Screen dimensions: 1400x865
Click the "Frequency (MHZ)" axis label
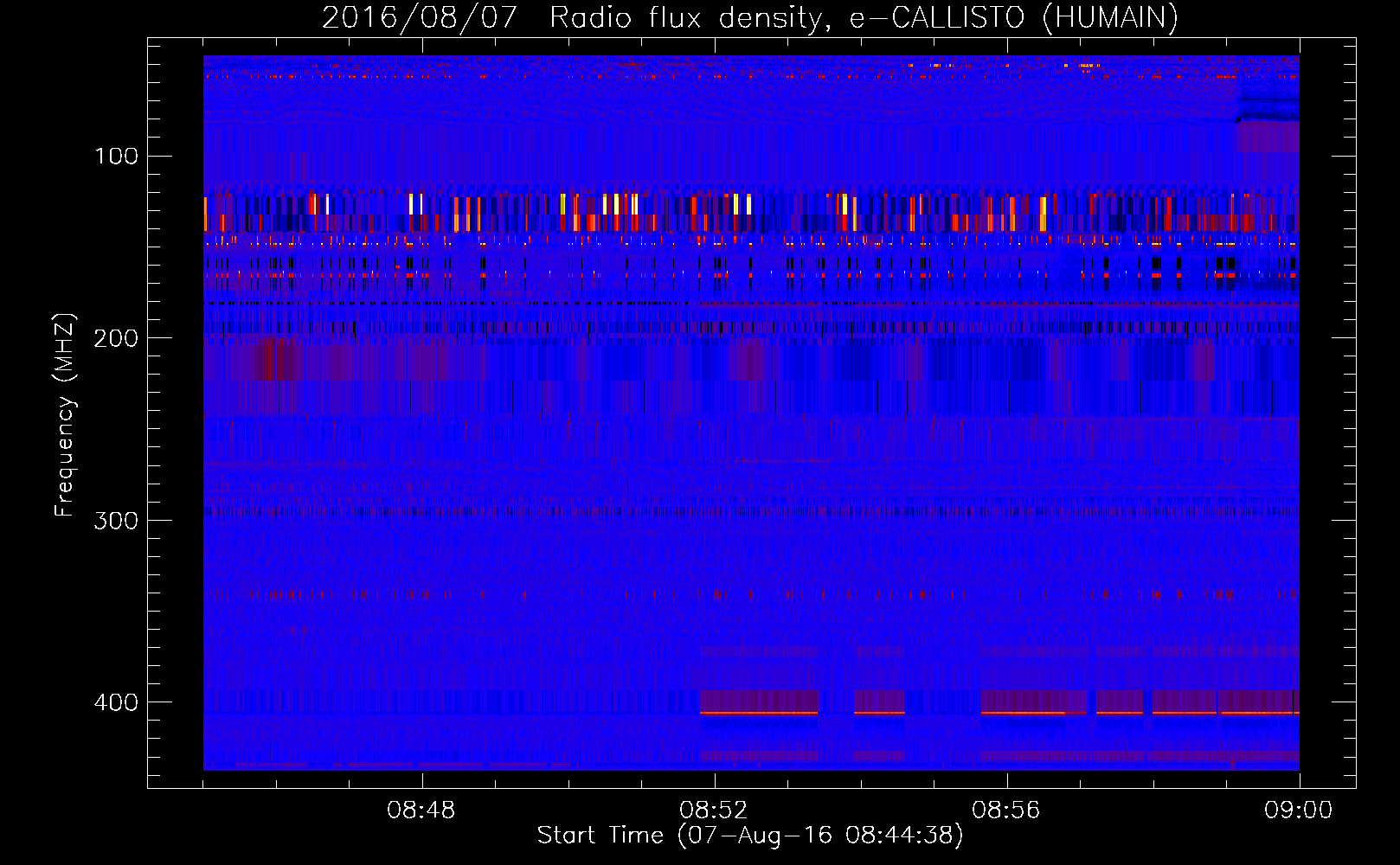coord(65,415)
